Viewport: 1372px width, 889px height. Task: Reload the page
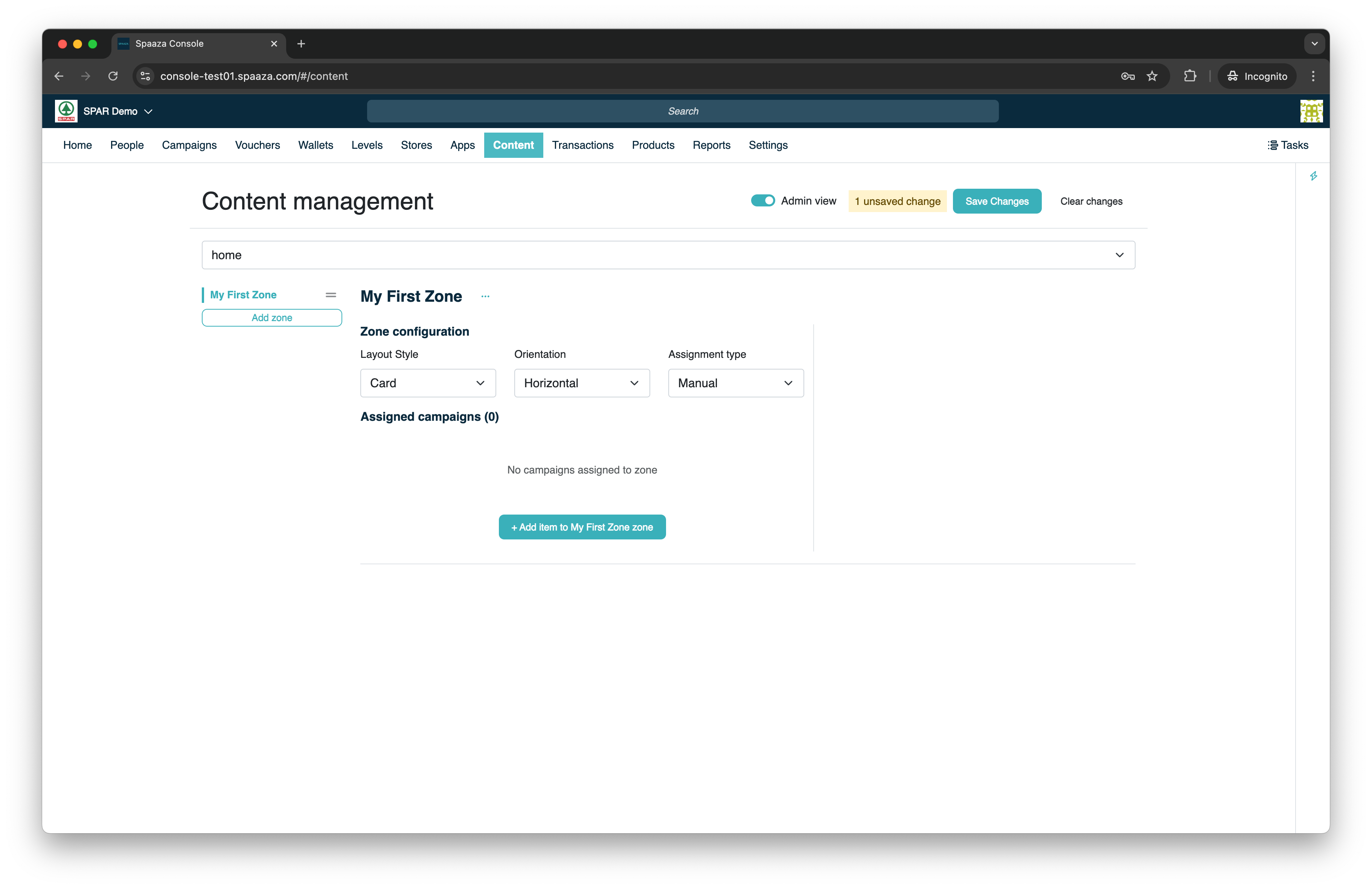point(113,76)
